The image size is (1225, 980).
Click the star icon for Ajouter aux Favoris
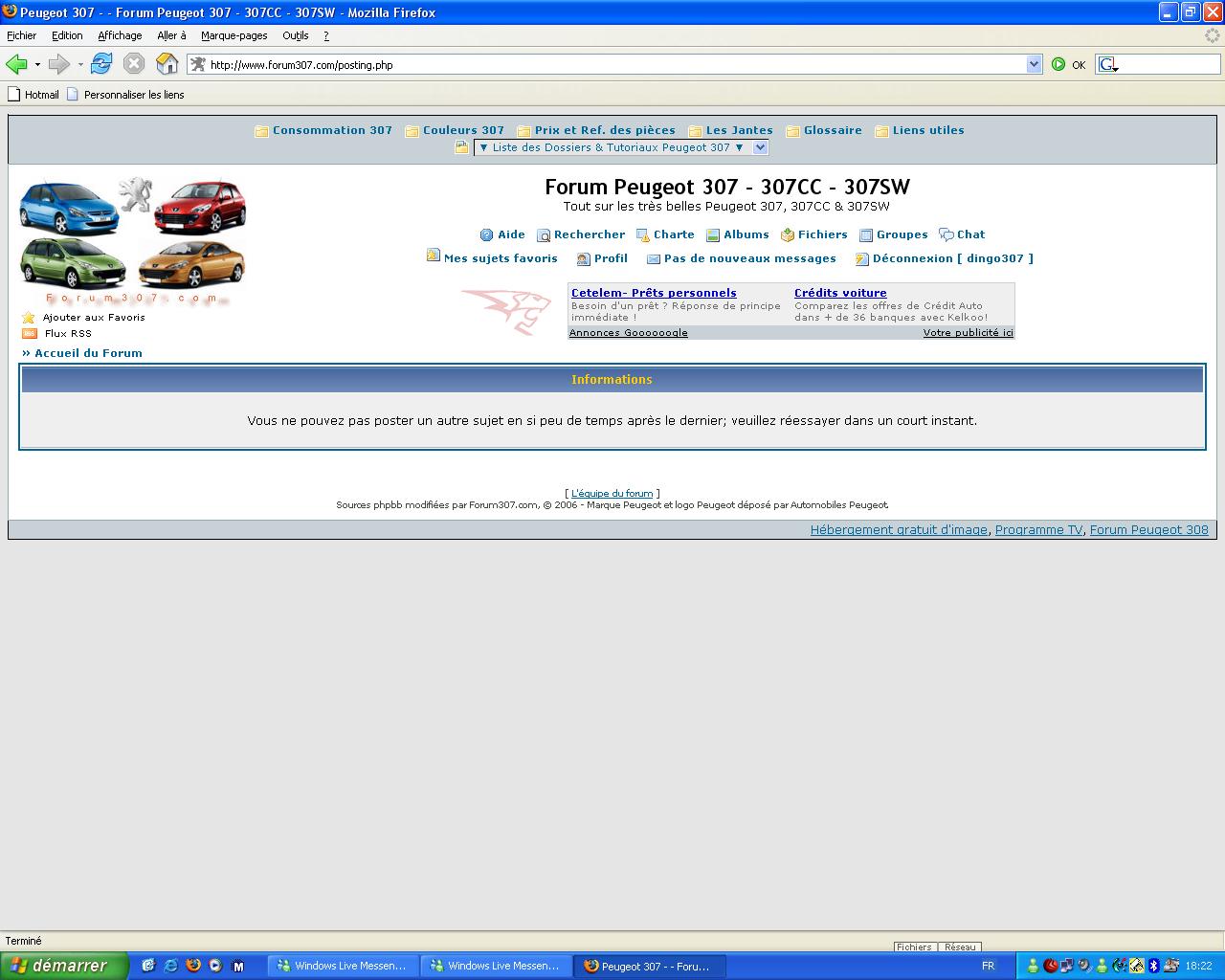tap(29, 318)
